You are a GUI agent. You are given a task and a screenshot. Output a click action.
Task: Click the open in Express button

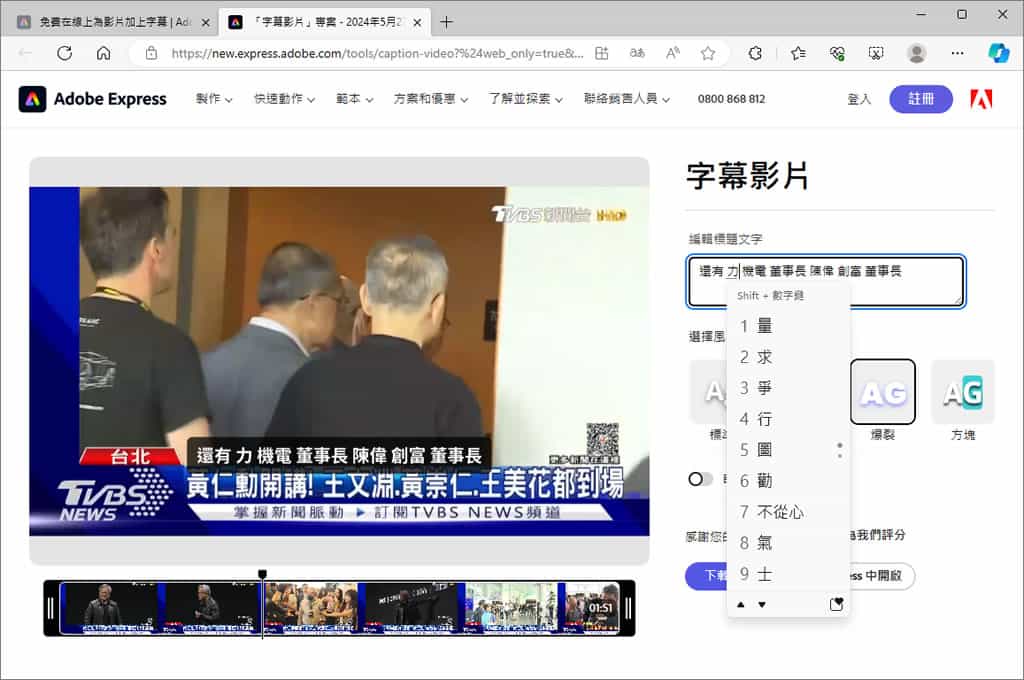click(882, 576)
